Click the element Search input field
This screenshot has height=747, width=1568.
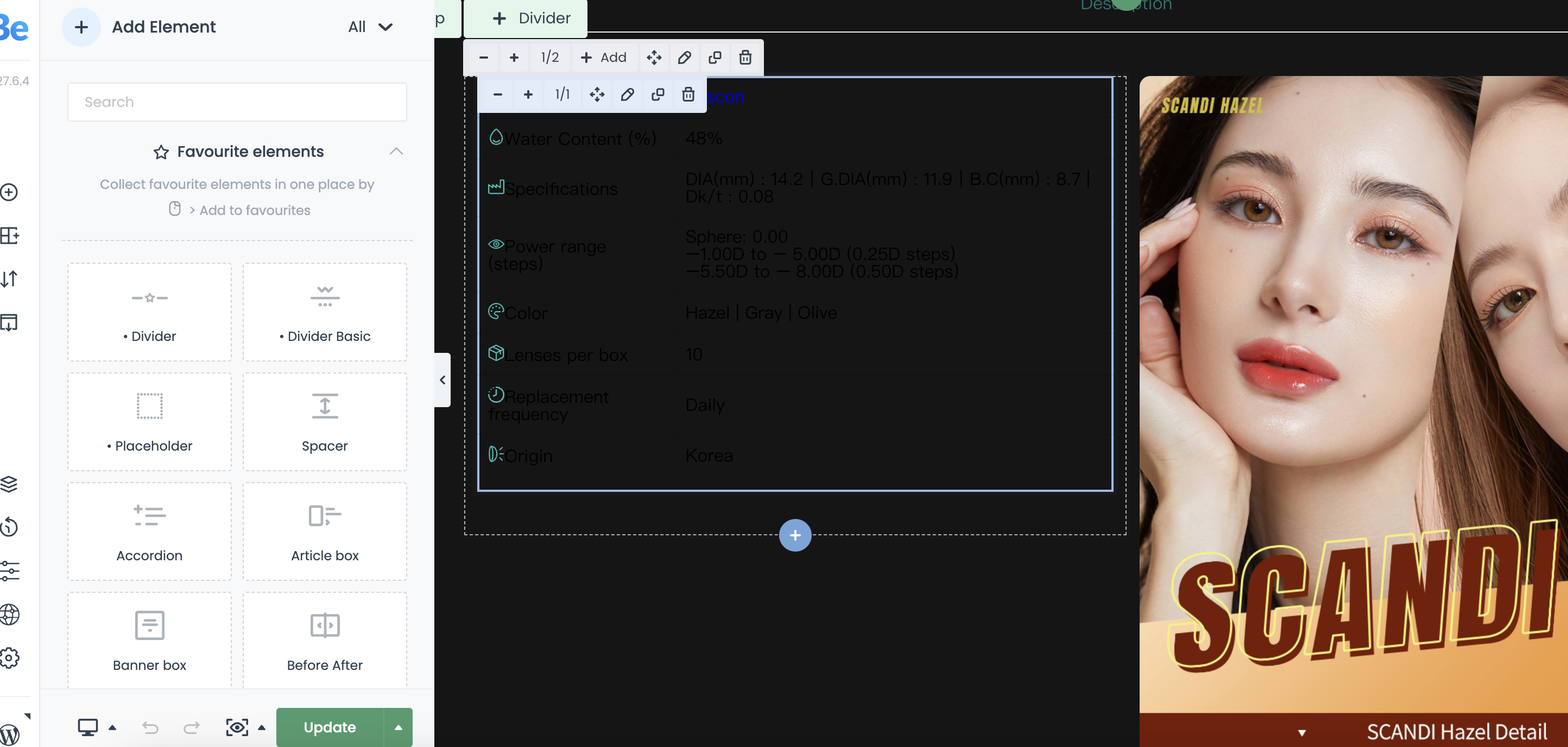point(237,102)
